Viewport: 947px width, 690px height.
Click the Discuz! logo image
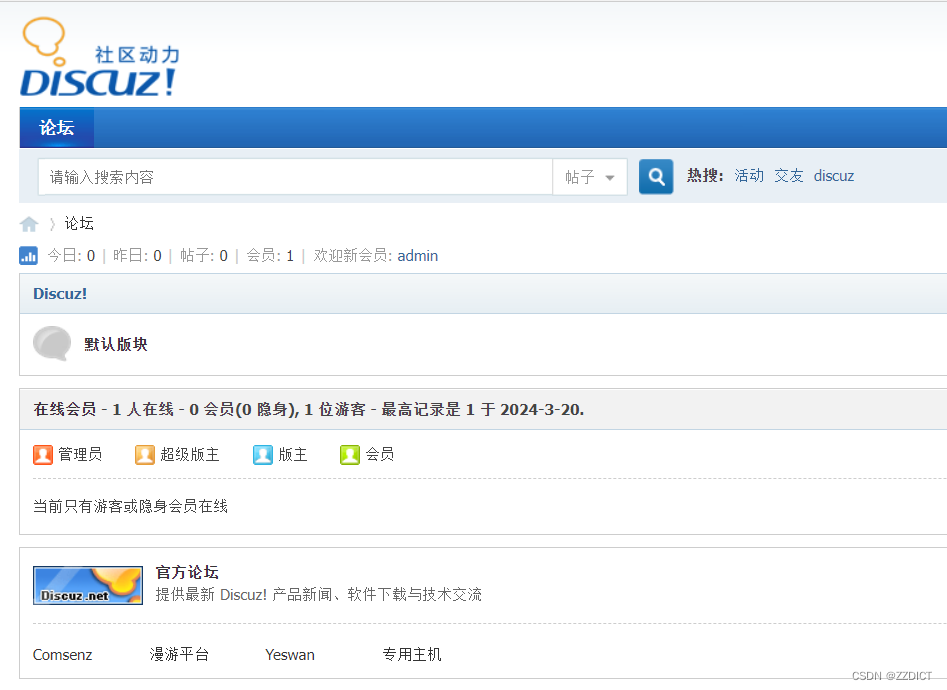click(100, 57)
